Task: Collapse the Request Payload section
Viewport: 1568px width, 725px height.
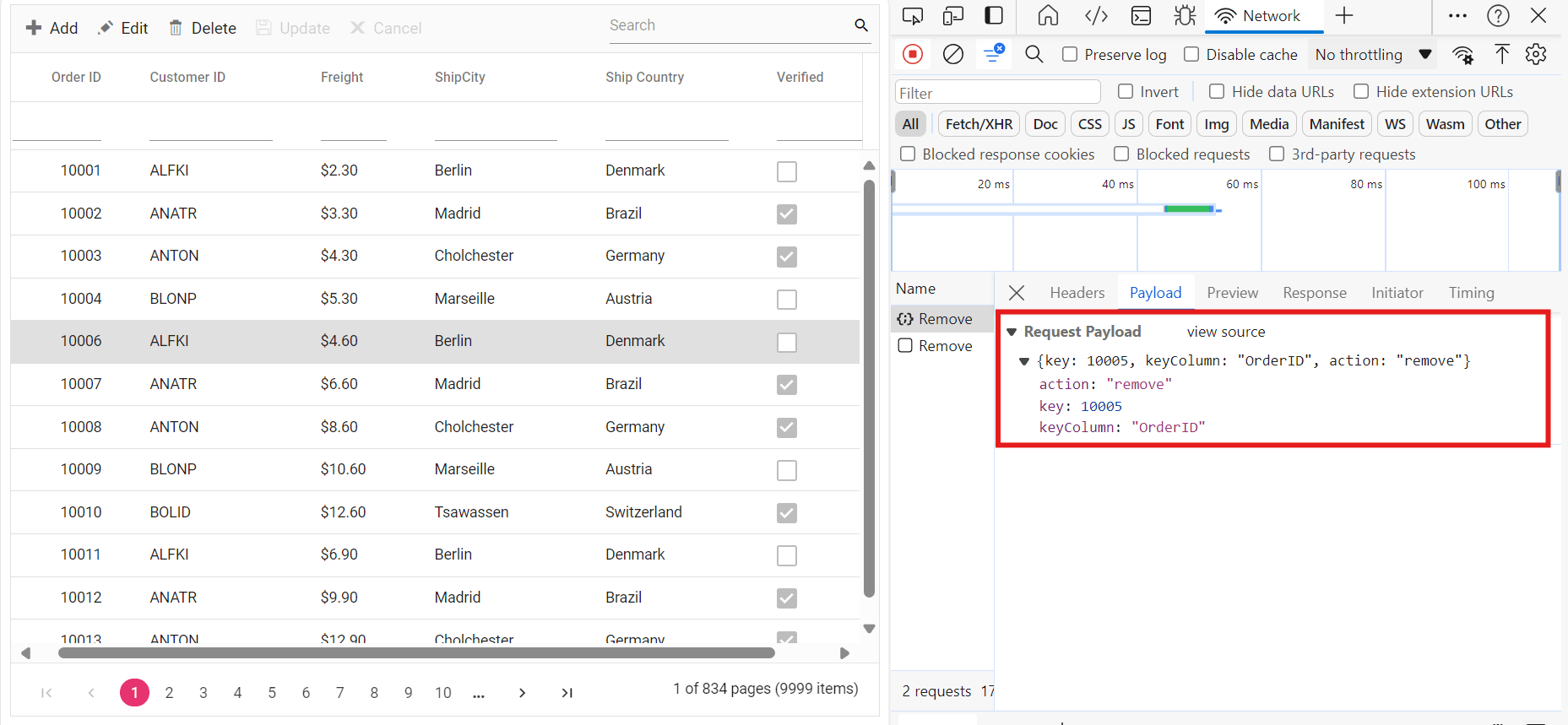Action: [1012, 333]
